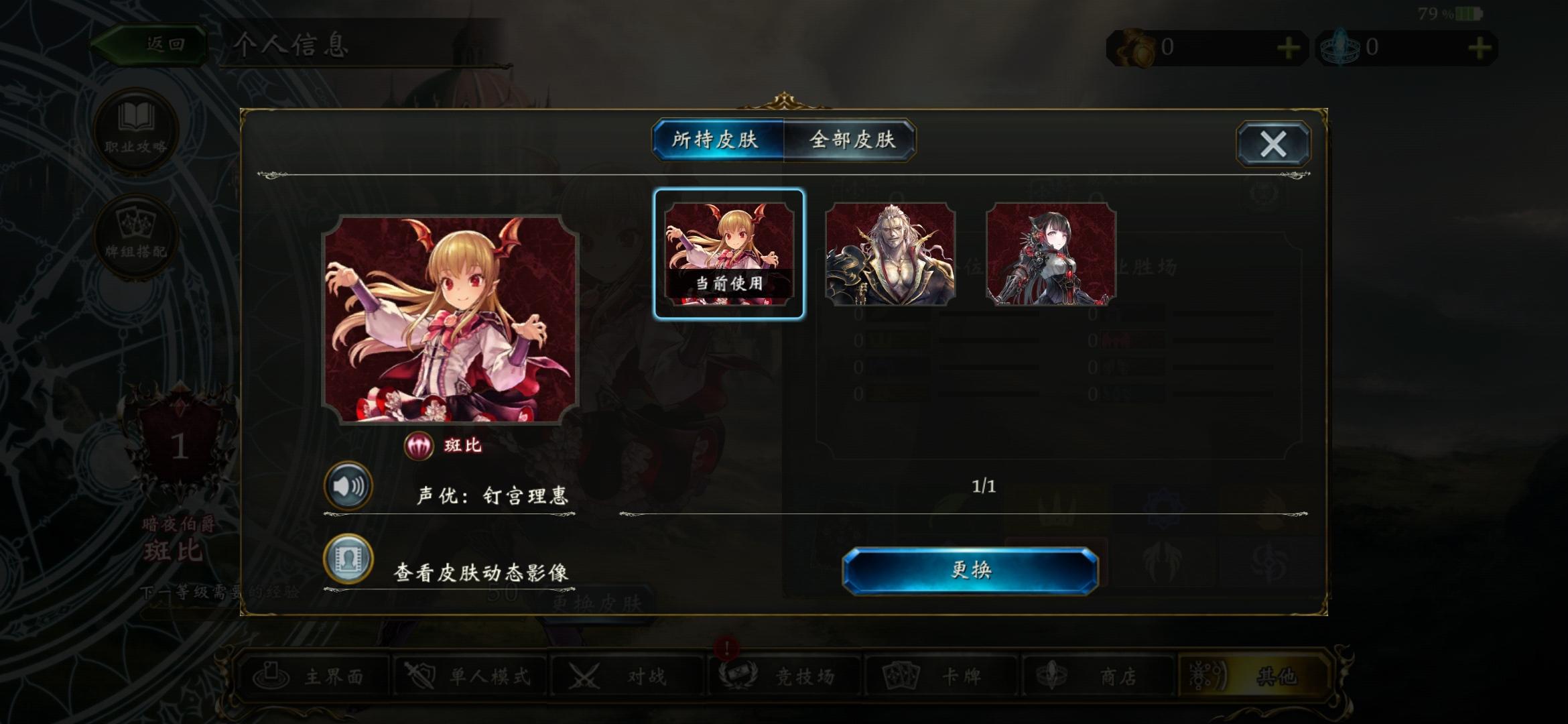Select the dark-haired girl skin
The height and width of the screenshot is (724, 1568).
(1051, 254)
